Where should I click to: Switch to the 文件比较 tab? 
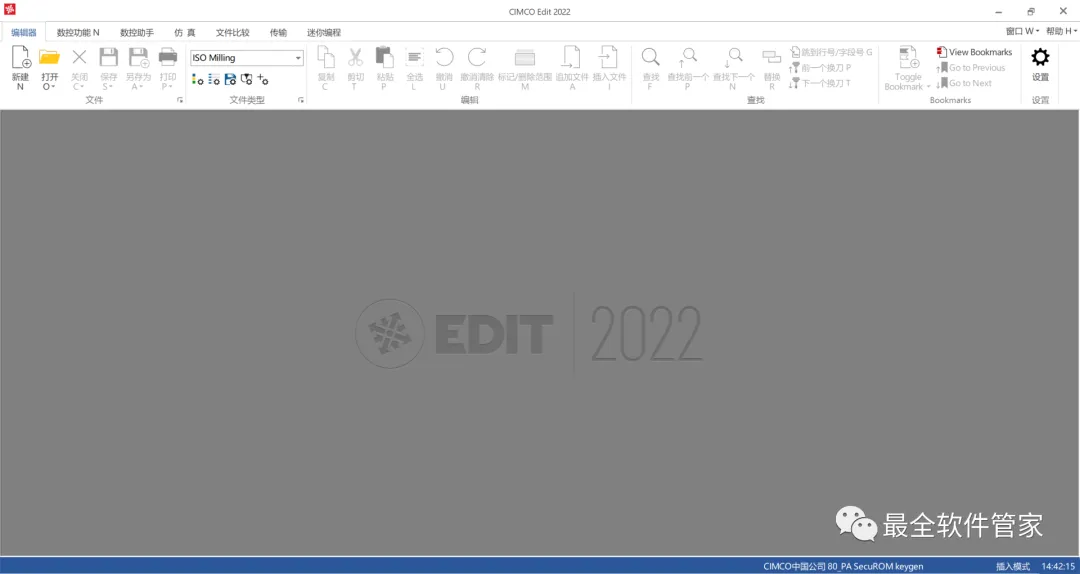point(233,32)
